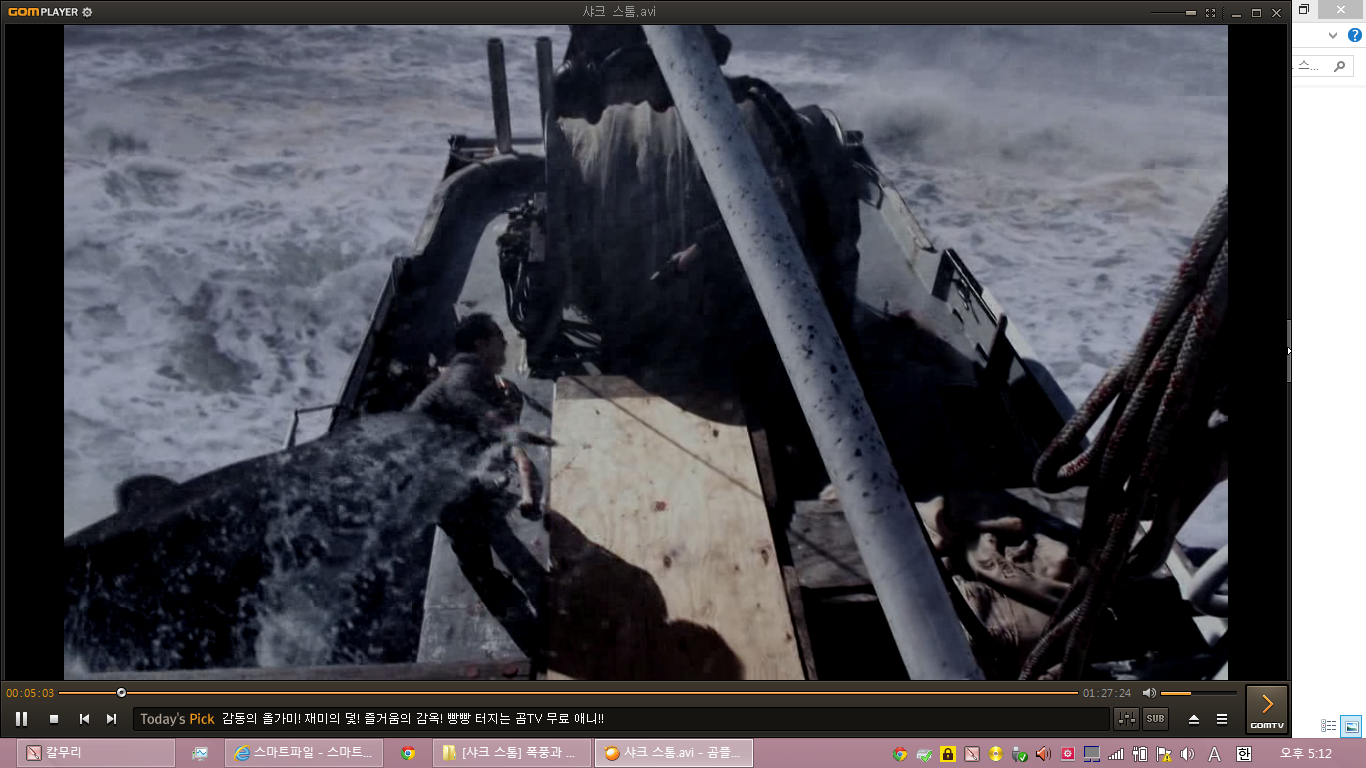Switch to the 스마트파일 Internet Explorer taskbar window
1366x768 pixels.
[x=303, y=753]
